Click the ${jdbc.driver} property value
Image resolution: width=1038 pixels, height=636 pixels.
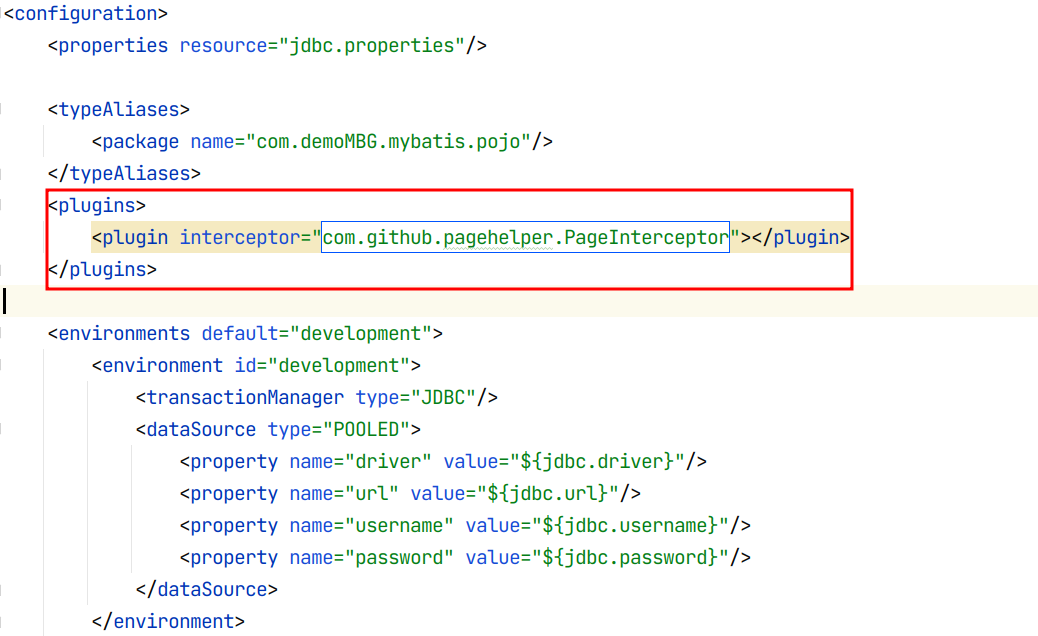click(x=597, y=461)
